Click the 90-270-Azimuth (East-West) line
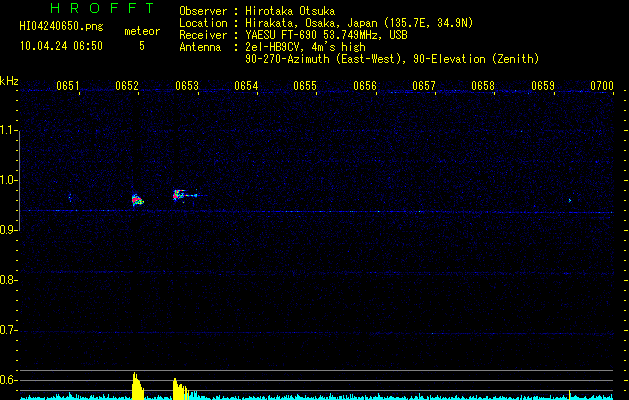629x400 pixels. [392, 59]
